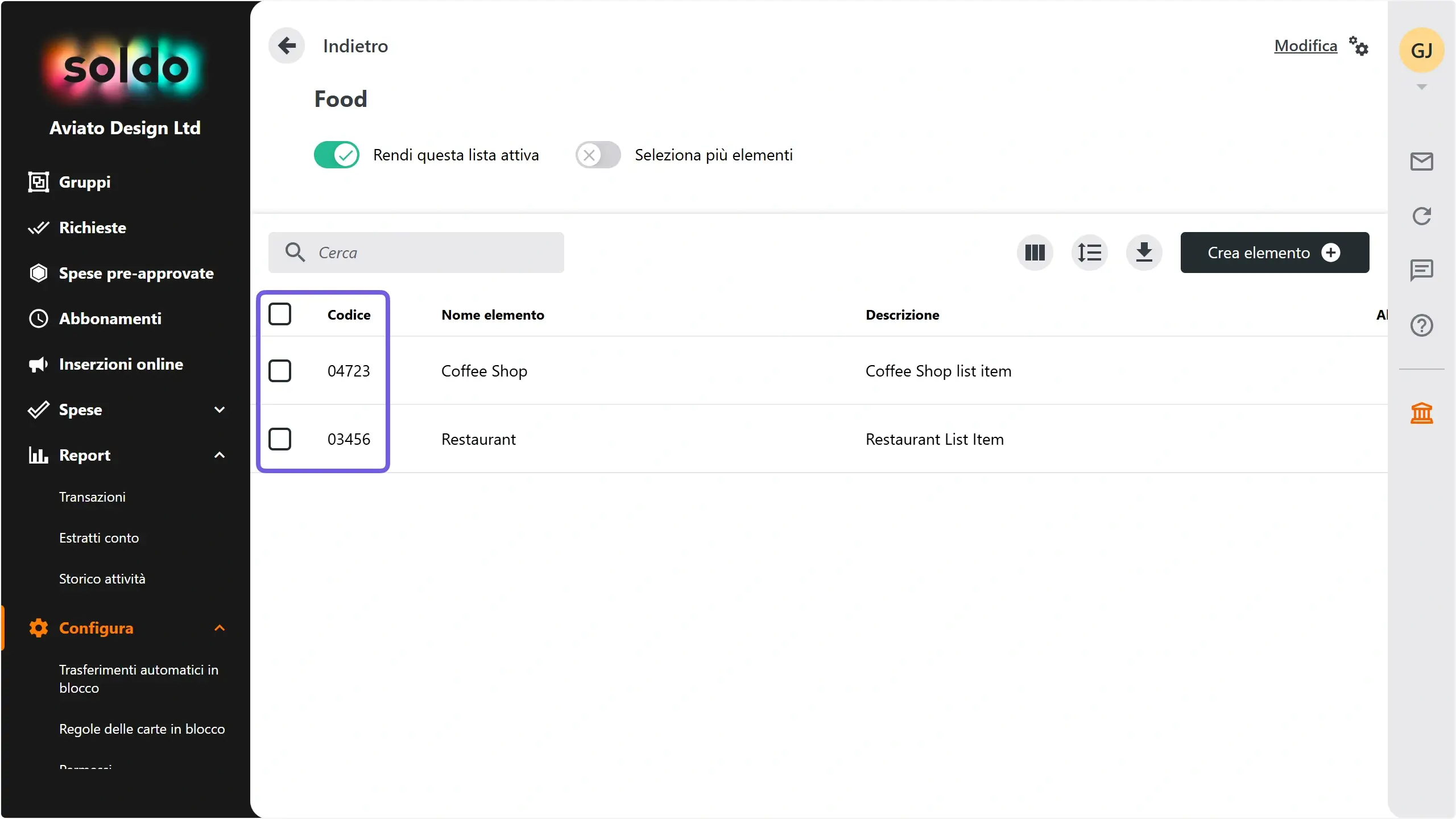Click the Crea elemento button
Screen dimensions: 1456x819
[1275, 253]
